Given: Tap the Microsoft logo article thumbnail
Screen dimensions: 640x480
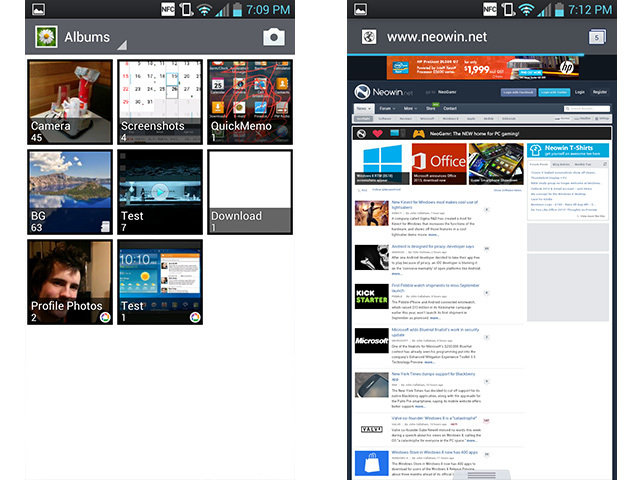Looking at the screenshot, I should point(371,340).
